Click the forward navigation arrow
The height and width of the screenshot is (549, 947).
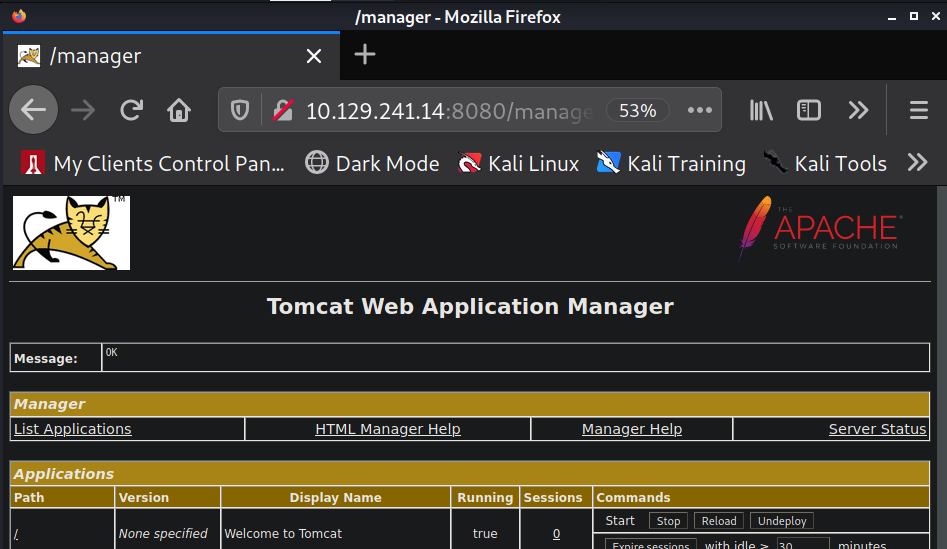point(83,111)
